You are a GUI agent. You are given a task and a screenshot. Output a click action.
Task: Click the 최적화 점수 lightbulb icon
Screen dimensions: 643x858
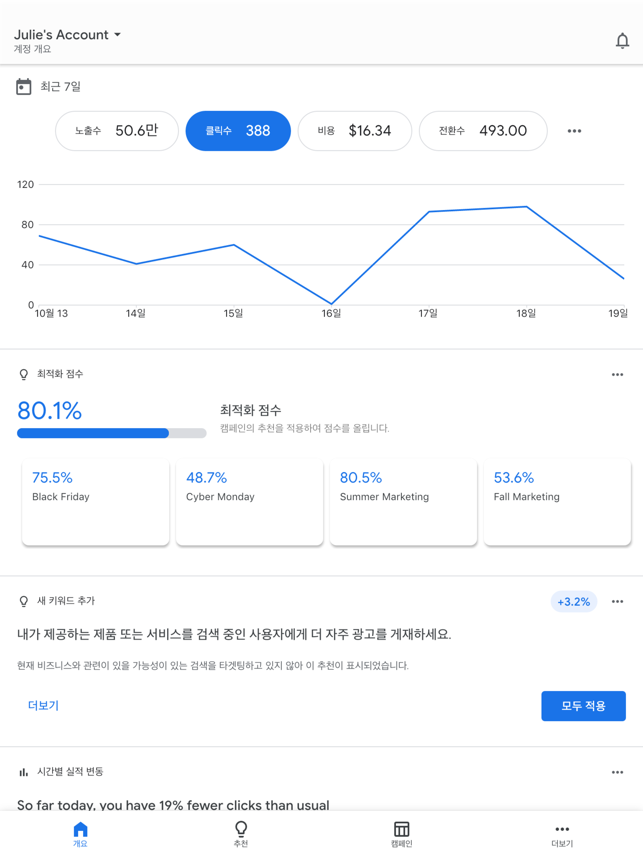click(x=24, y=374)
